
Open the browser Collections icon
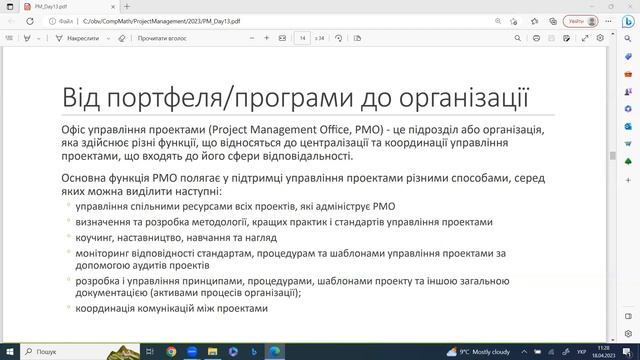553,21
